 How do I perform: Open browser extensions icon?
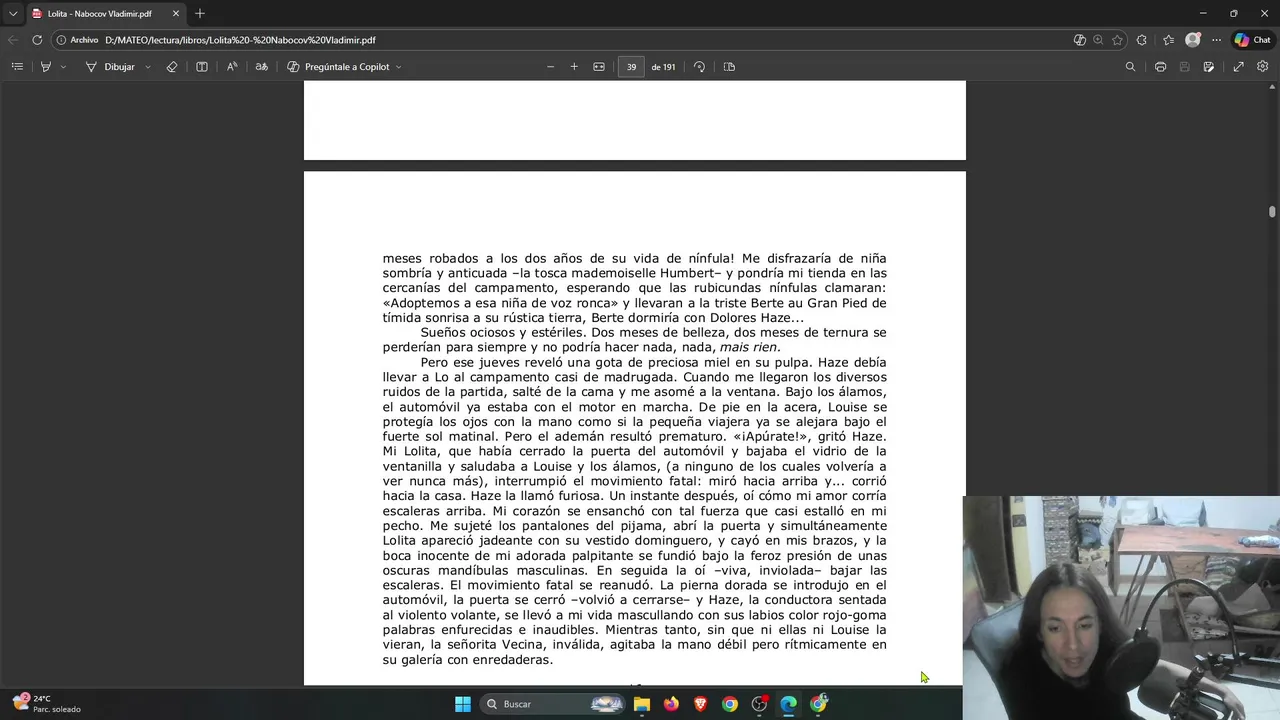tap(1142, 40)
